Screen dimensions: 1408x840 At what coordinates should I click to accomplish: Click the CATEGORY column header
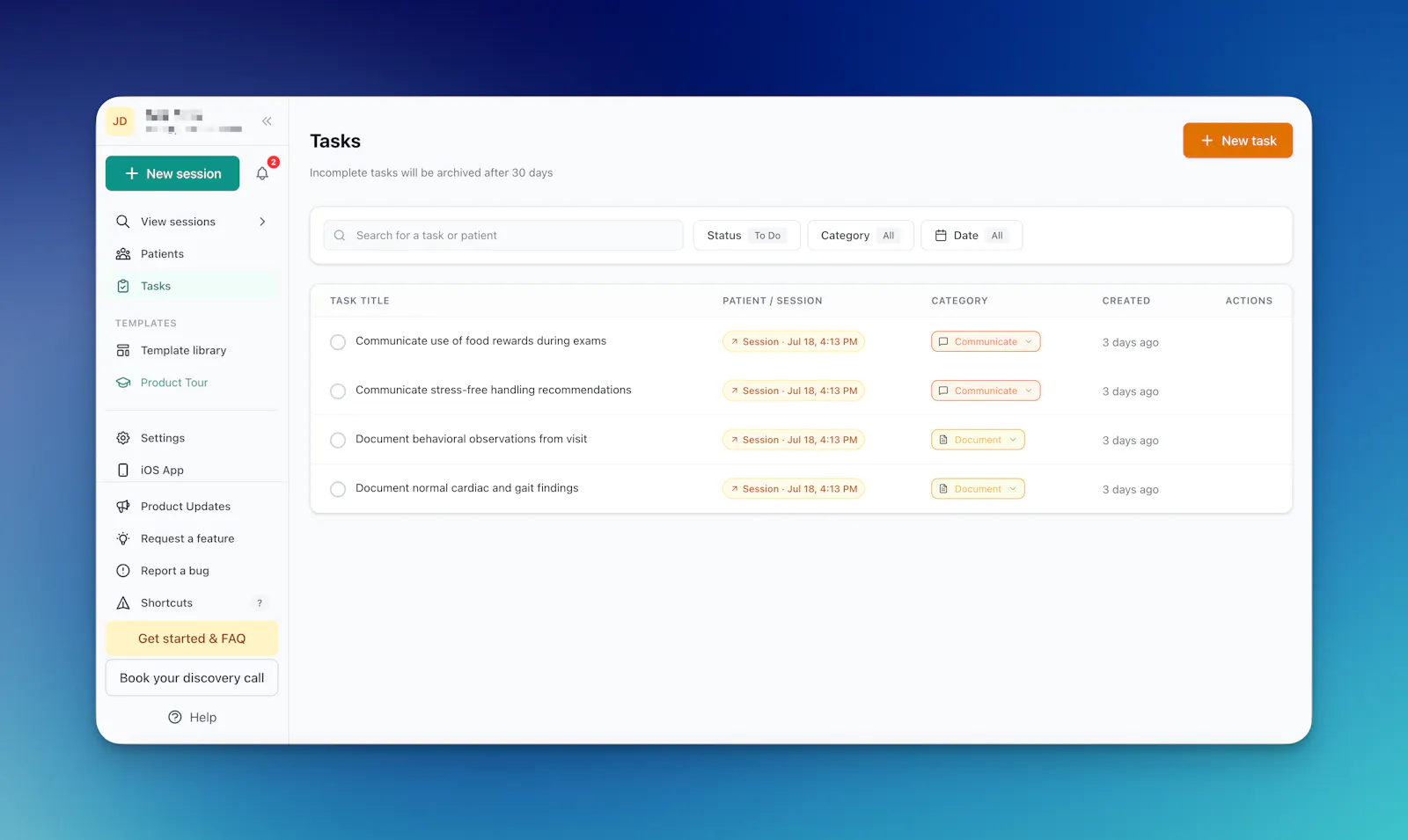[959, 301]
